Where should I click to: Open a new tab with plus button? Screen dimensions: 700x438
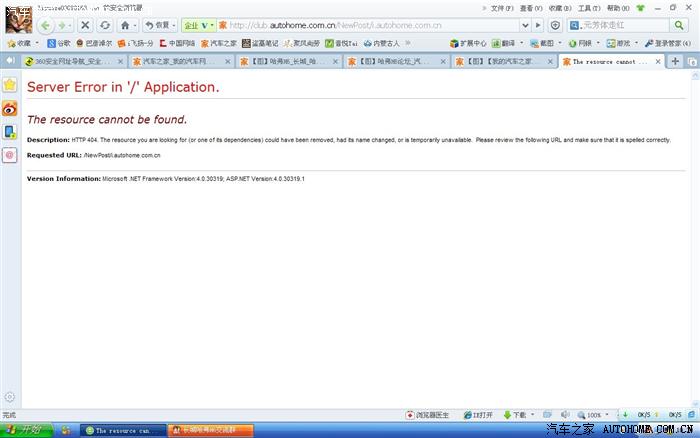(x=676, y=61)
